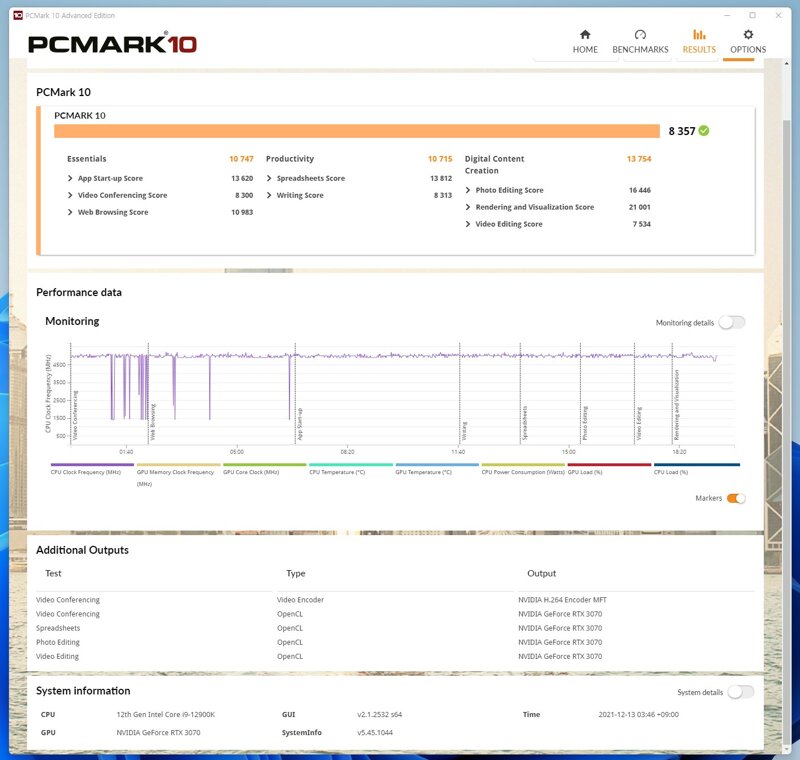Click the Productivity score 10 715
This screenshot has height=760, width=800.
(440, 159)
